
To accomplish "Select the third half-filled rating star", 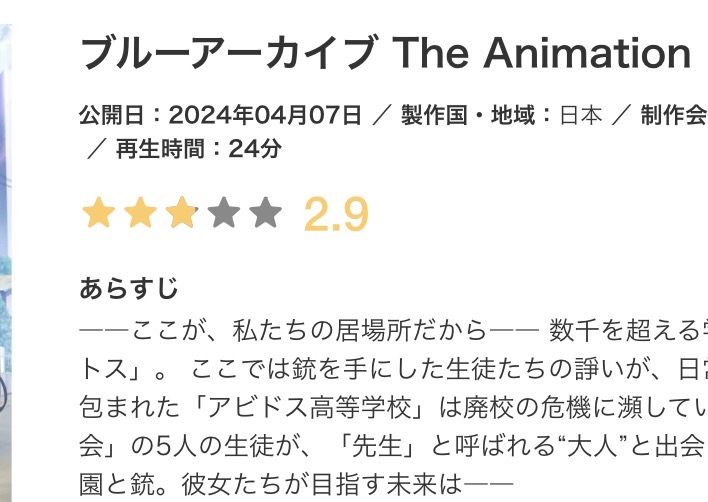I will (x=182, y=213).
